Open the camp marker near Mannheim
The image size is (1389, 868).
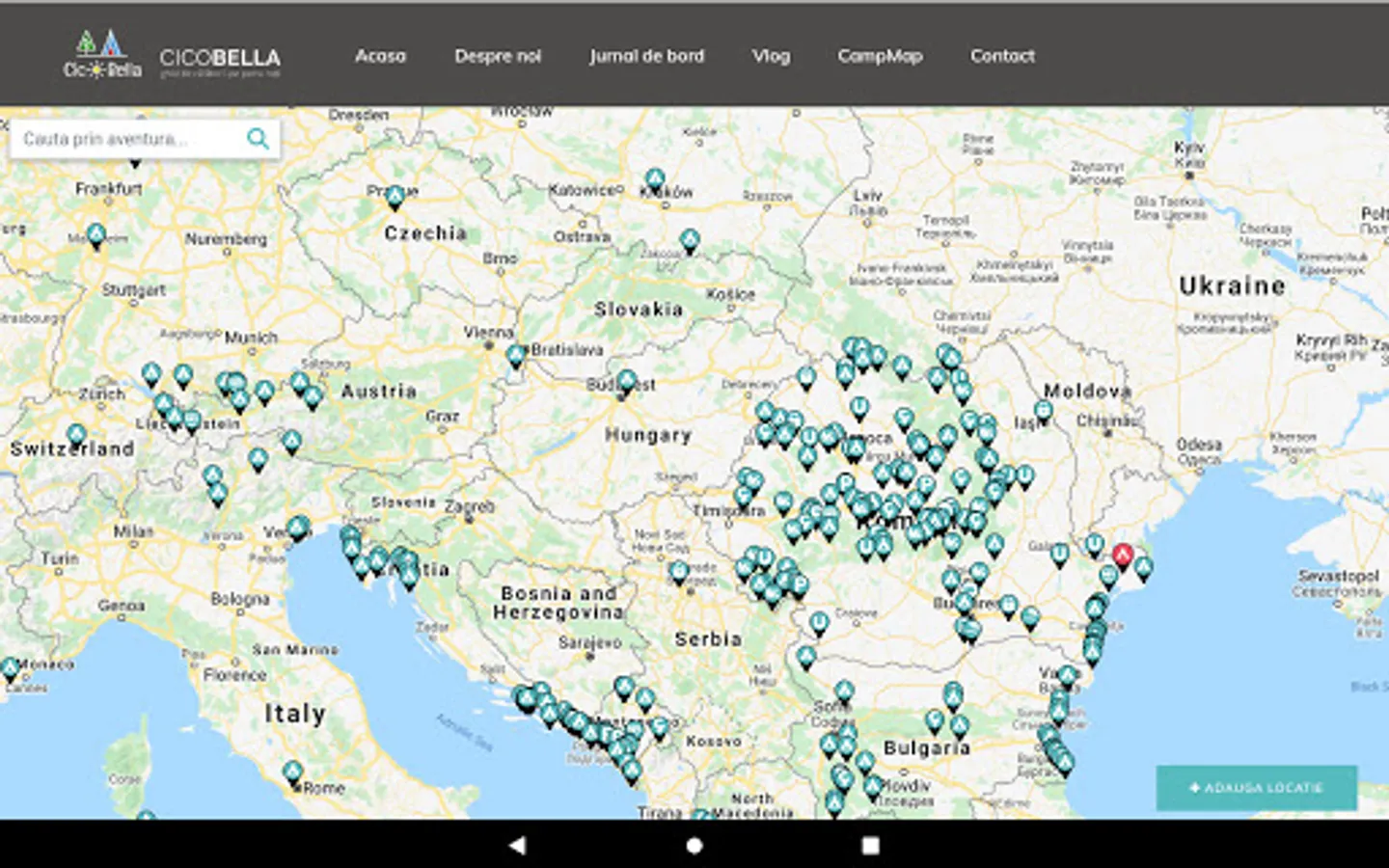(96, 234)
